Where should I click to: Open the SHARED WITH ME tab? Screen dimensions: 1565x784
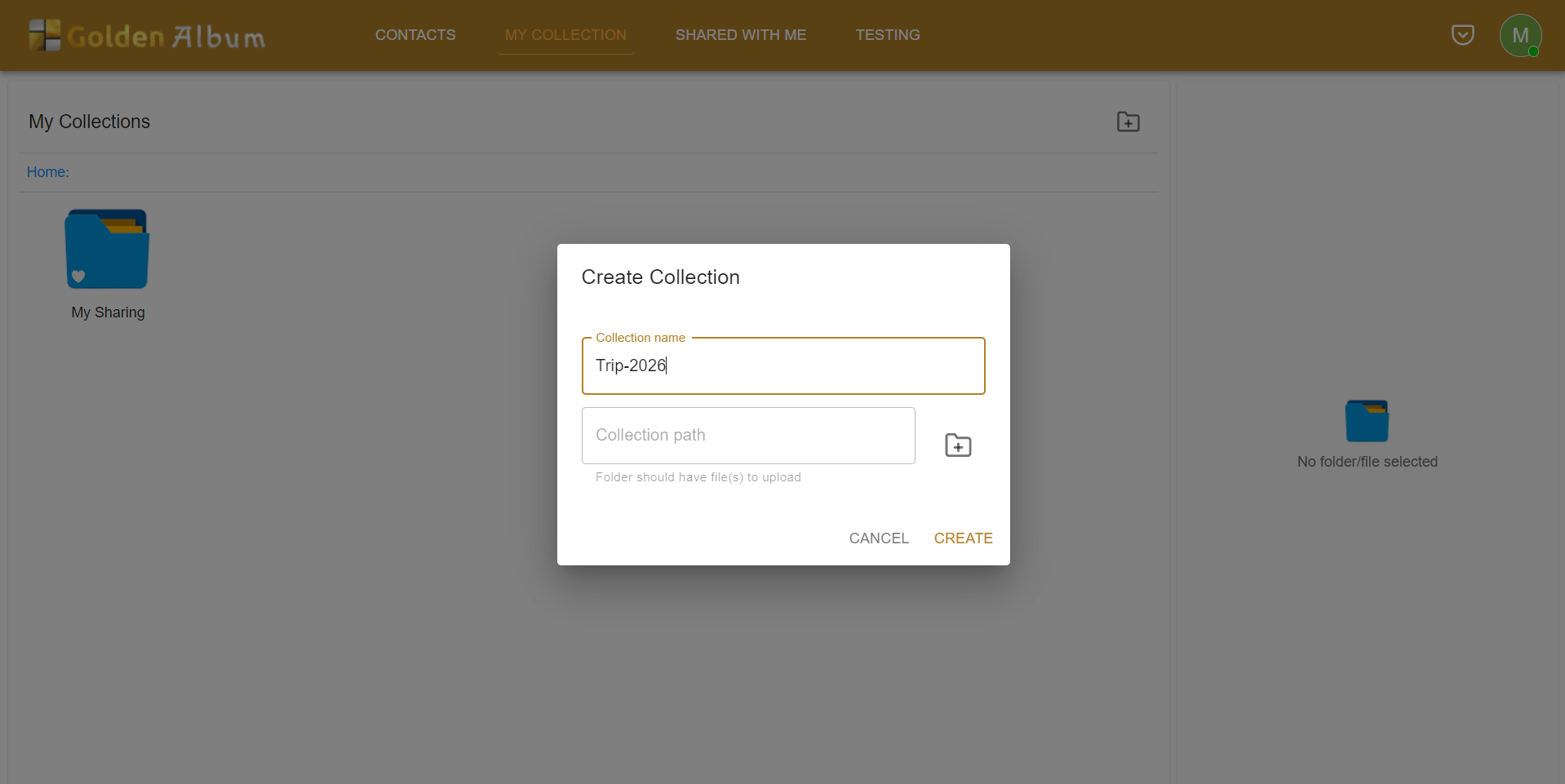740,34
